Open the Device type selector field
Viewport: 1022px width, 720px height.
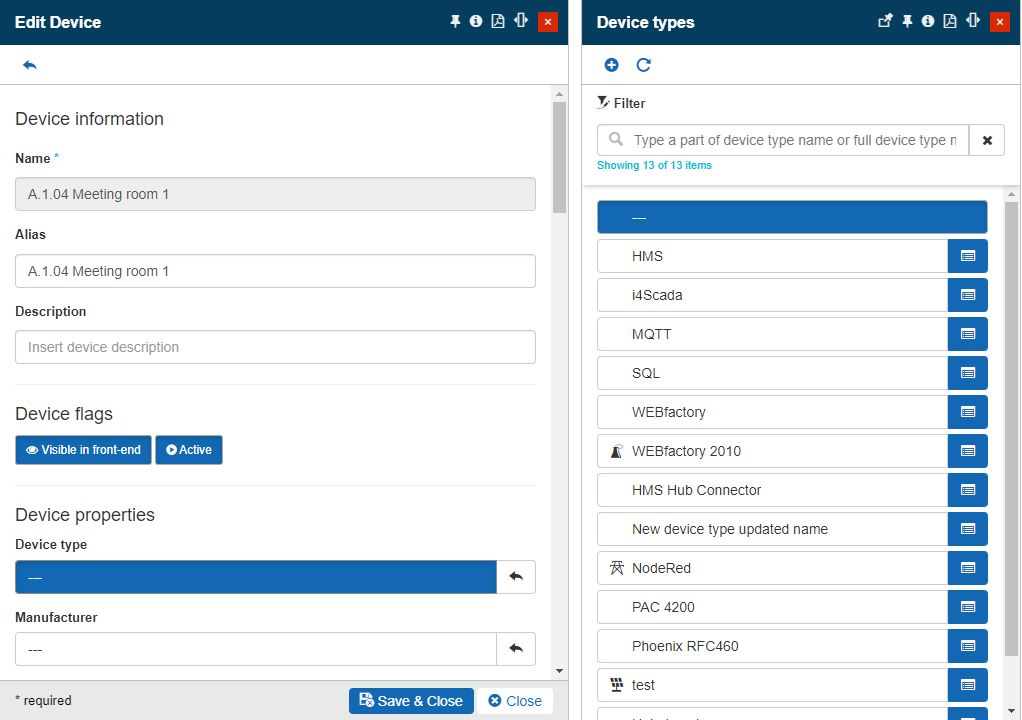(x=255, y=577)
